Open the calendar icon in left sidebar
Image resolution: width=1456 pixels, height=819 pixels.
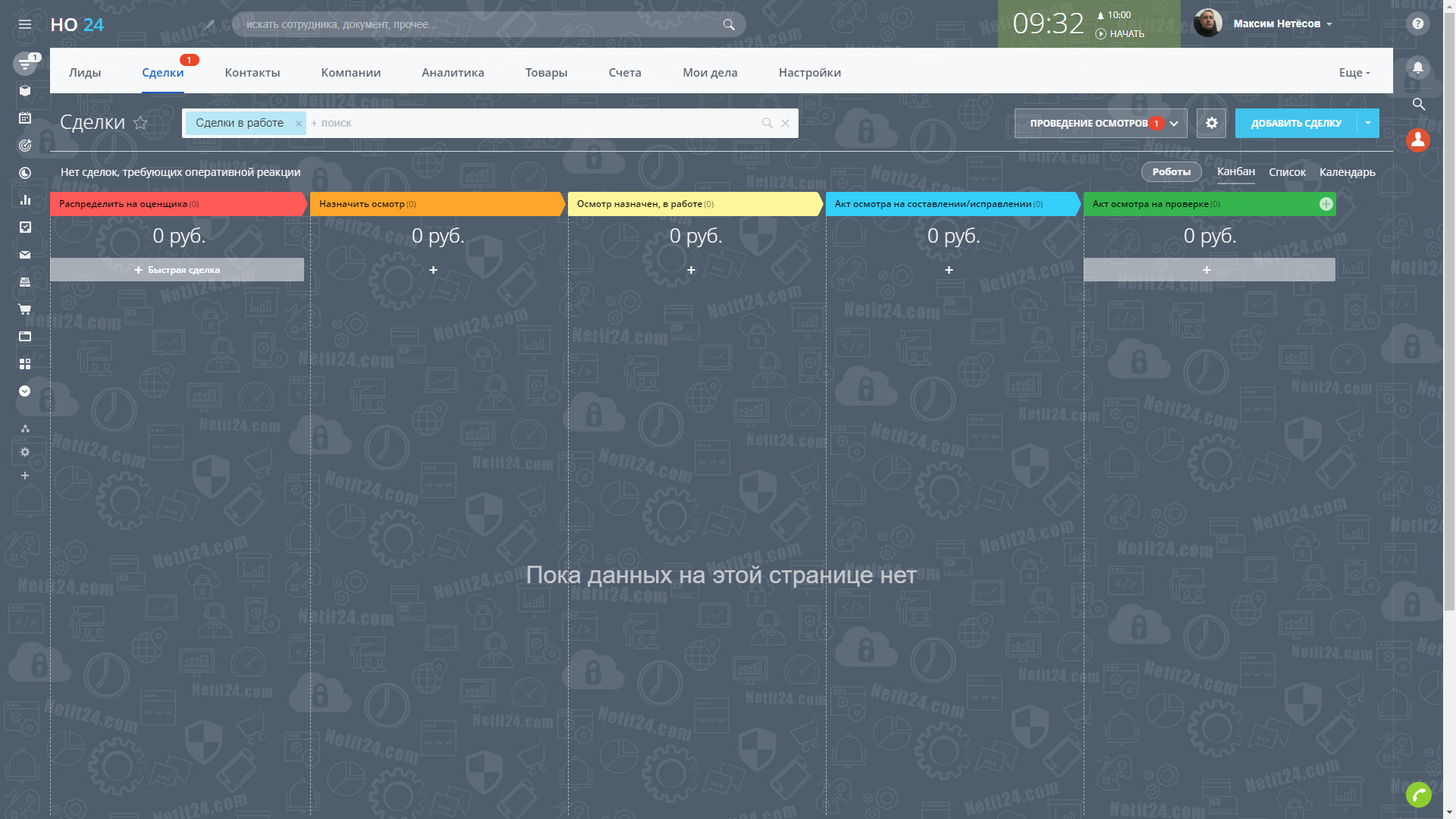(25, 118)
